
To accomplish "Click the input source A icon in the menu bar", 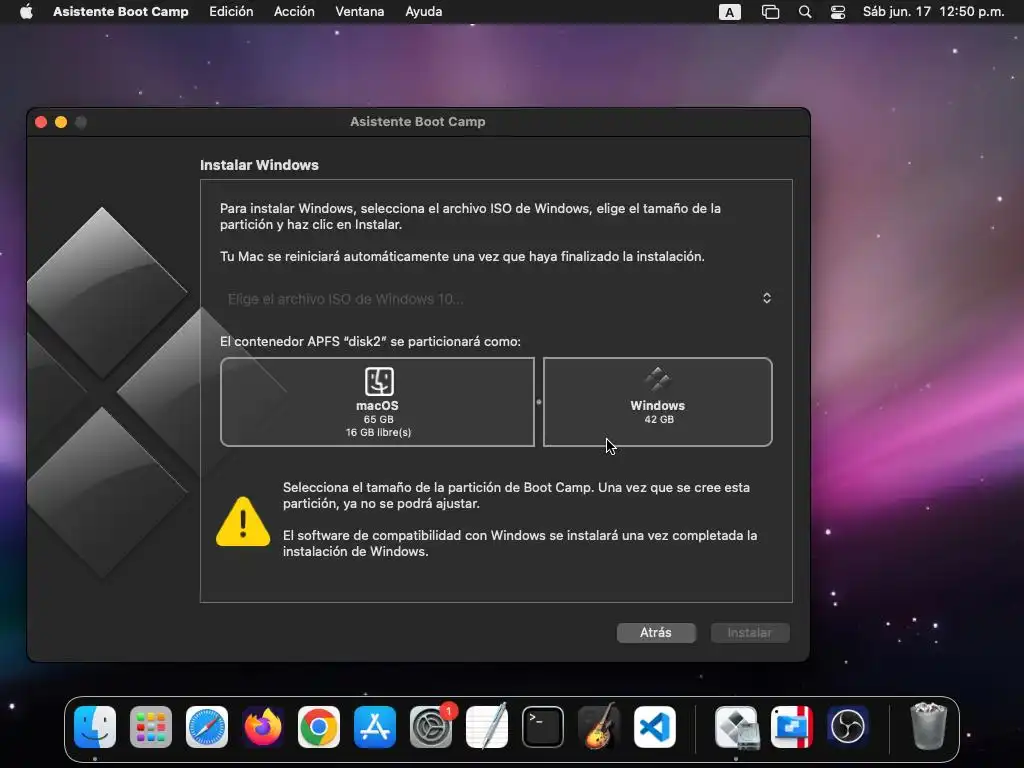I will click(729, 12).
